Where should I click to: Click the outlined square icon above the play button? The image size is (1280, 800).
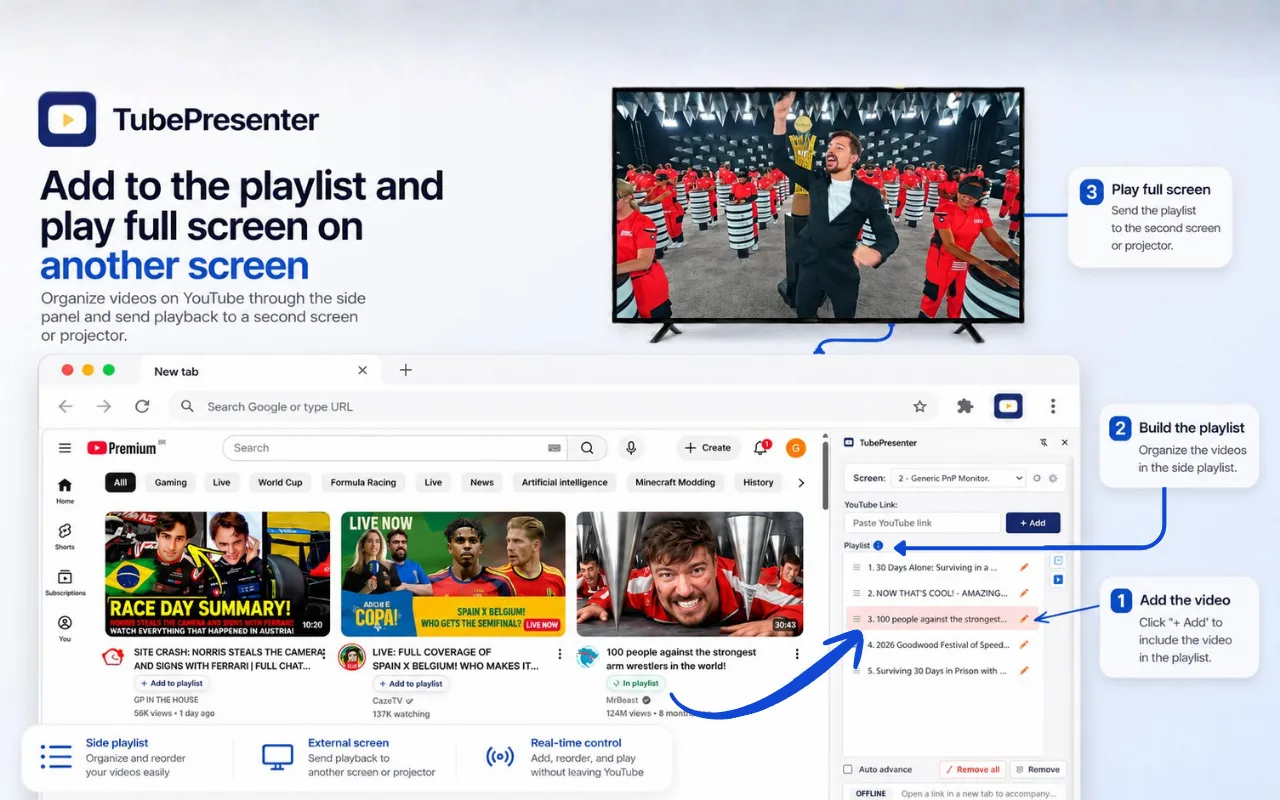(x=1058, y=561)
